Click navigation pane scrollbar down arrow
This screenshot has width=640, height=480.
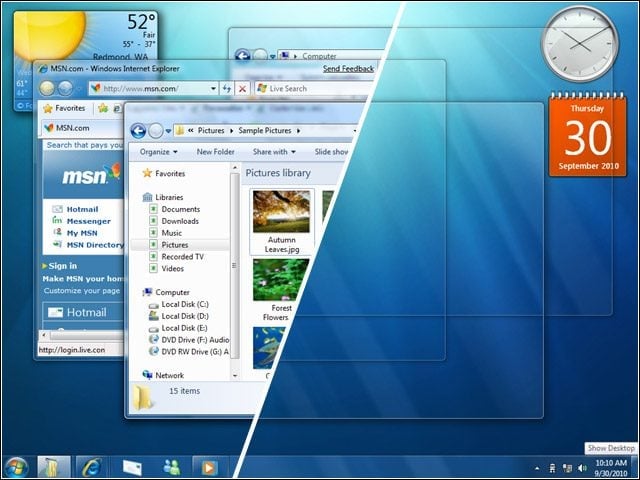click(235, 376)
